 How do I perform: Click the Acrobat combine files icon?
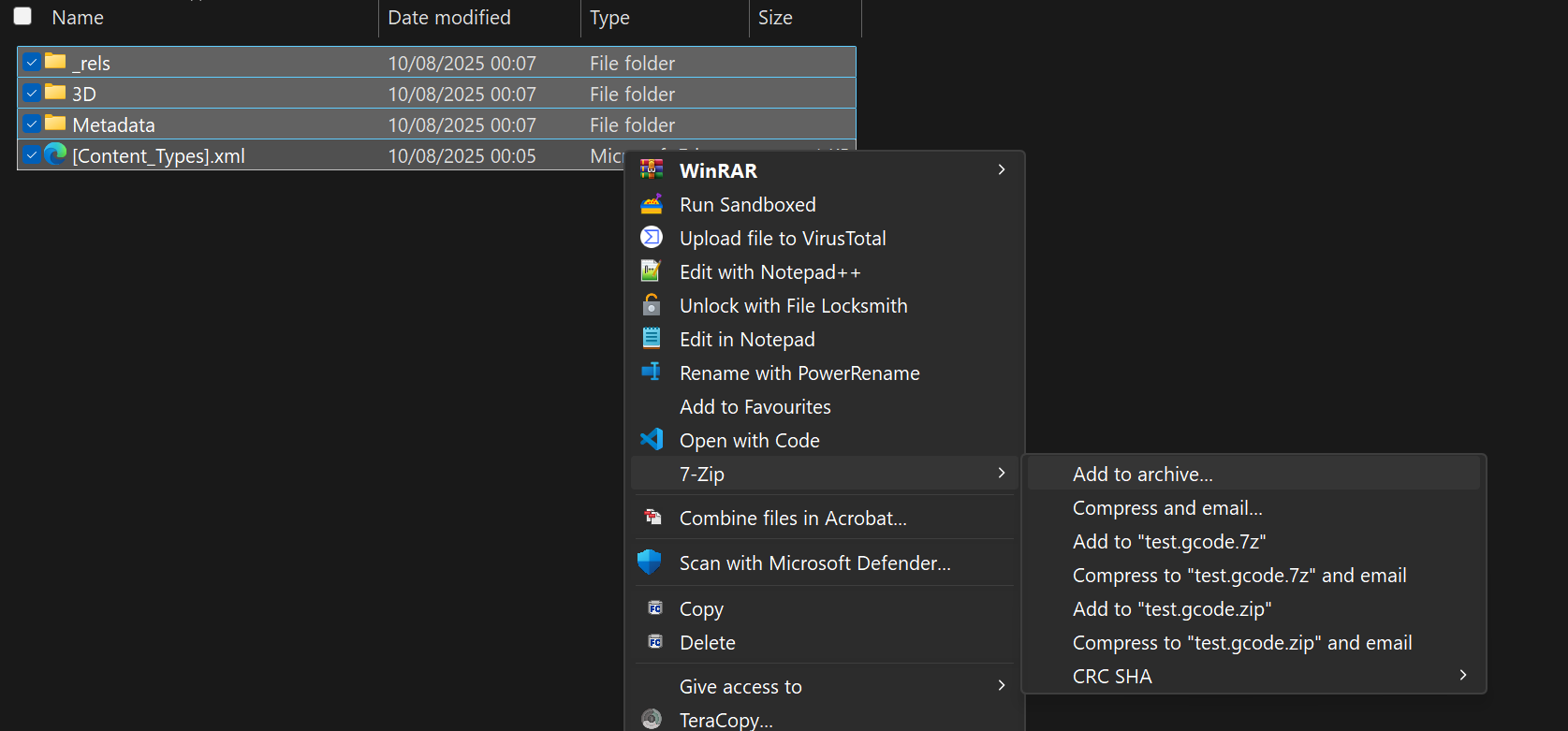[x=652, y=517]
